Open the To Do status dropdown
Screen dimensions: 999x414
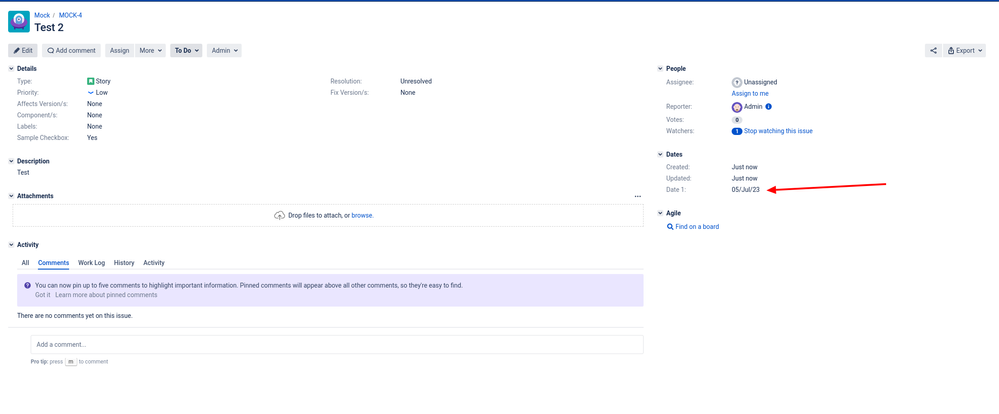pos(186,50)
